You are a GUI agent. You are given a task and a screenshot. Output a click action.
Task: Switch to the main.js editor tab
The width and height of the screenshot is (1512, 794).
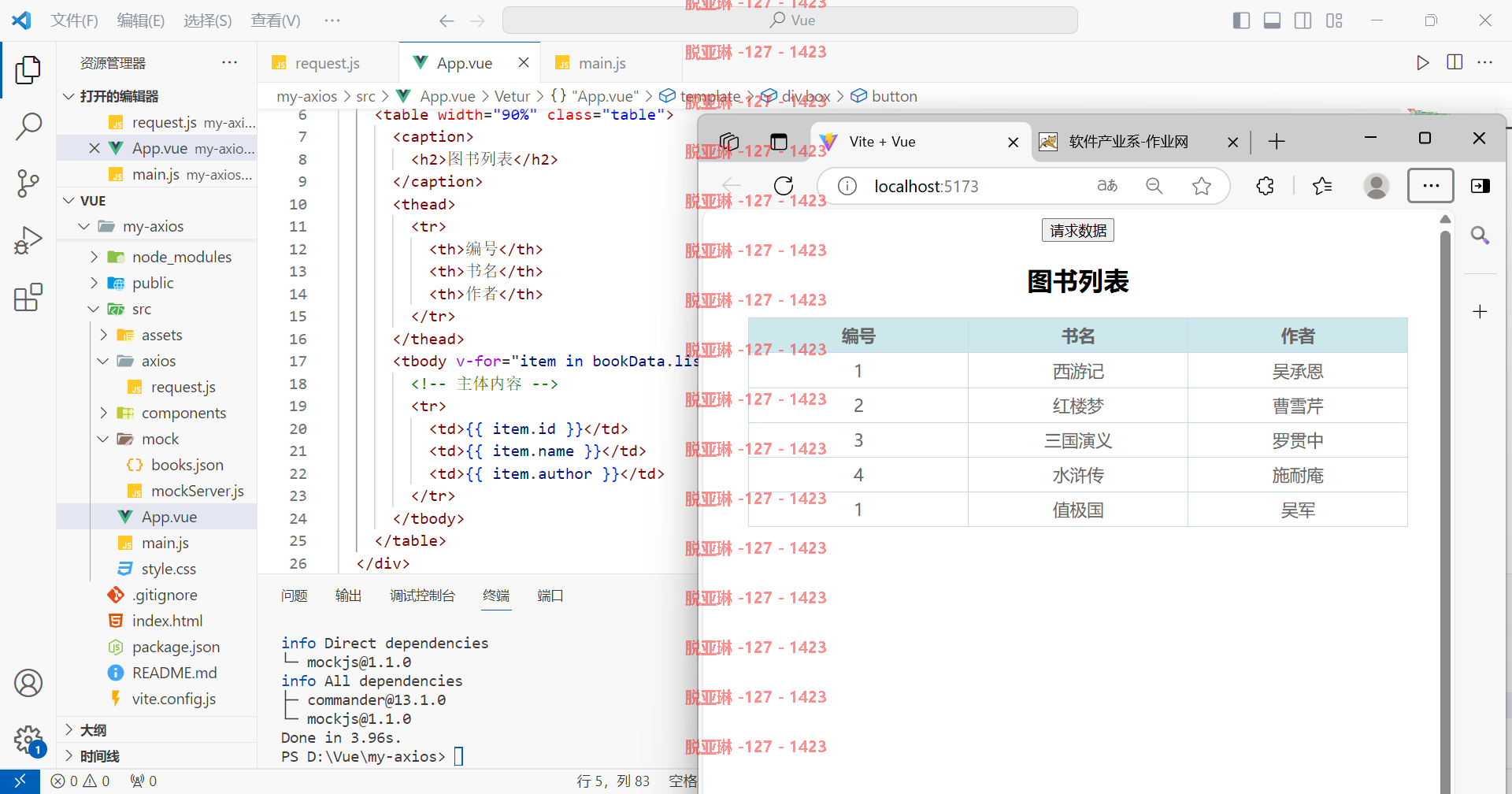(602, 63)
